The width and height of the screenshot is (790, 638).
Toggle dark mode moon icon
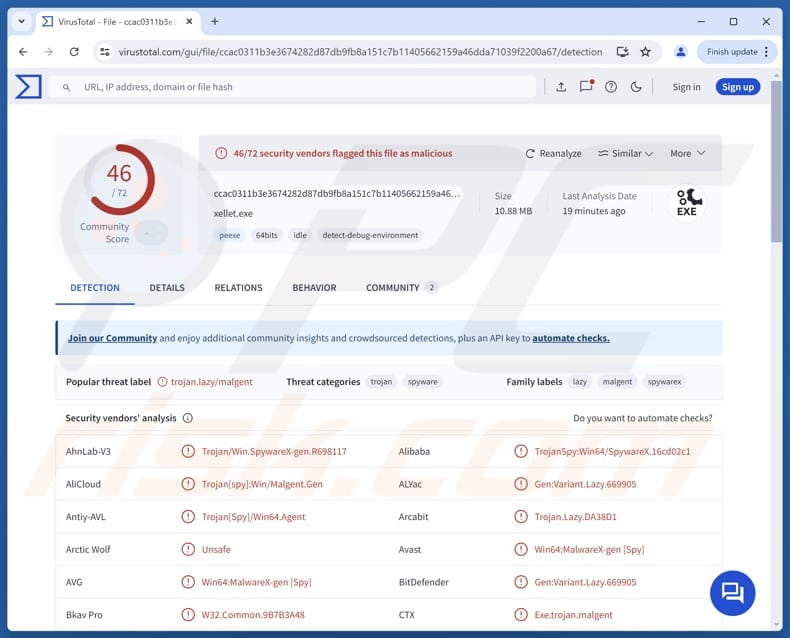(636, 87)
